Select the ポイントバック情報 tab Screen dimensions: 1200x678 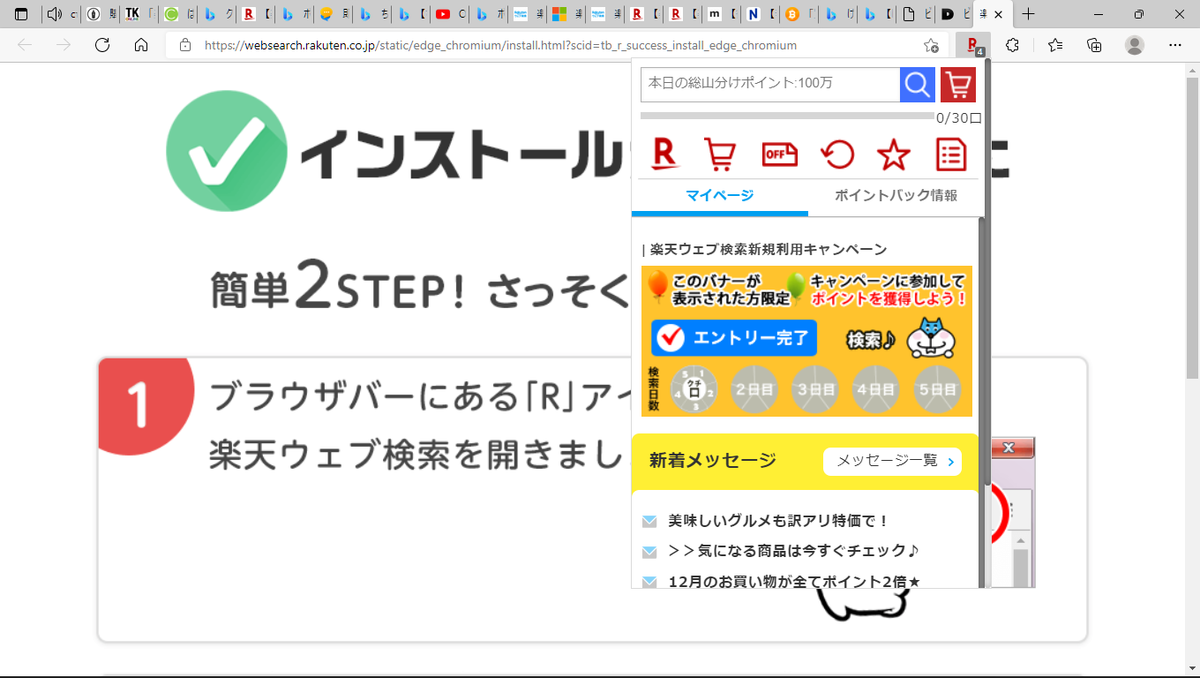pos(896,195)
